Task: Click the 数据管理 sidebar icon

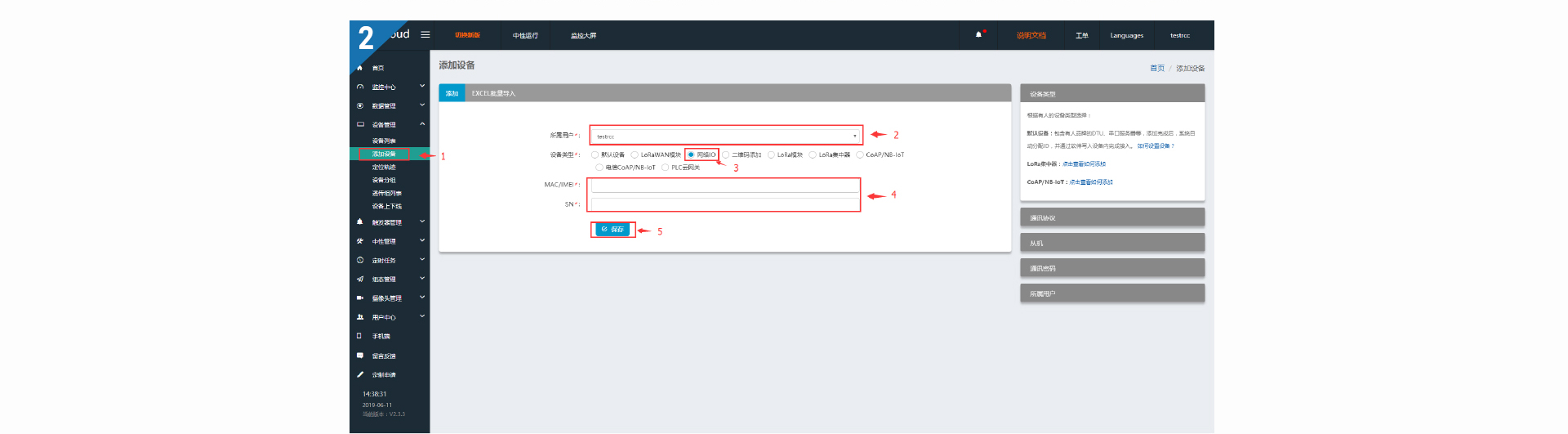Action: [x=360, y=105]
